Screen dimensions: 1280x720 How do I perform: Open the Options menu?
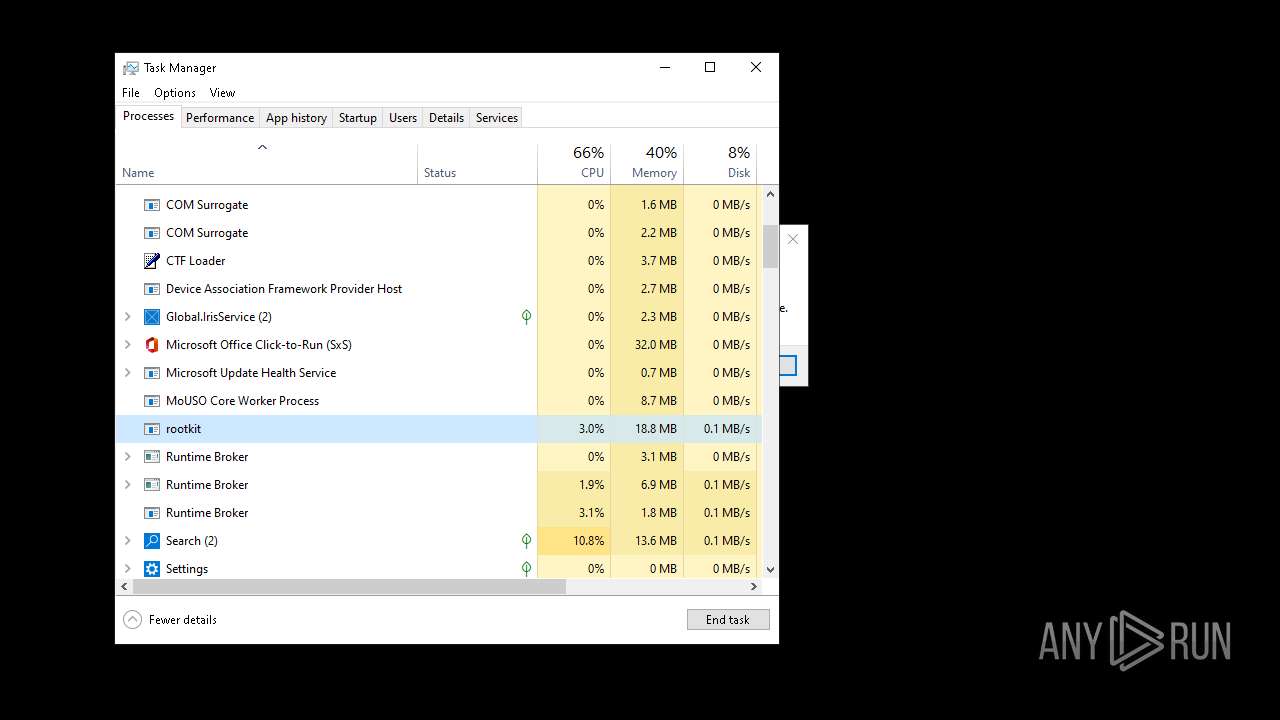[x=175, y=93]
